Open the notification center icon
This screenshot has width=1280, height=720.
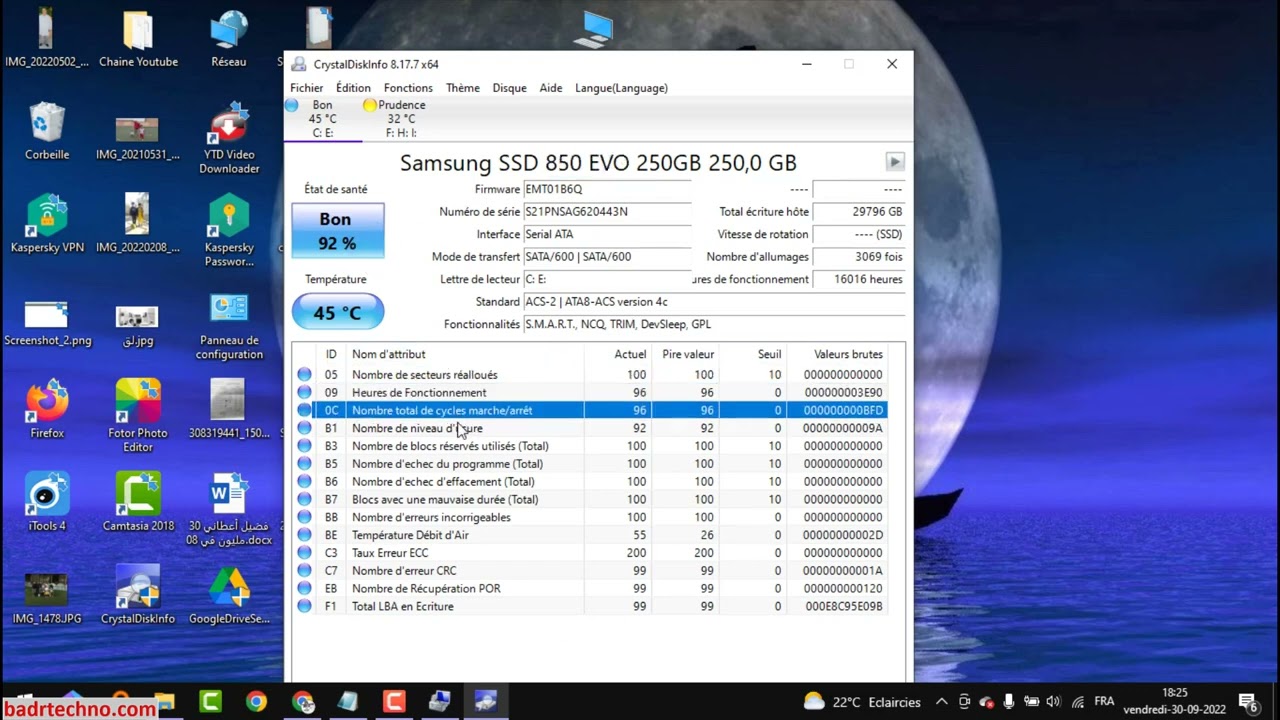[1247, 702]
